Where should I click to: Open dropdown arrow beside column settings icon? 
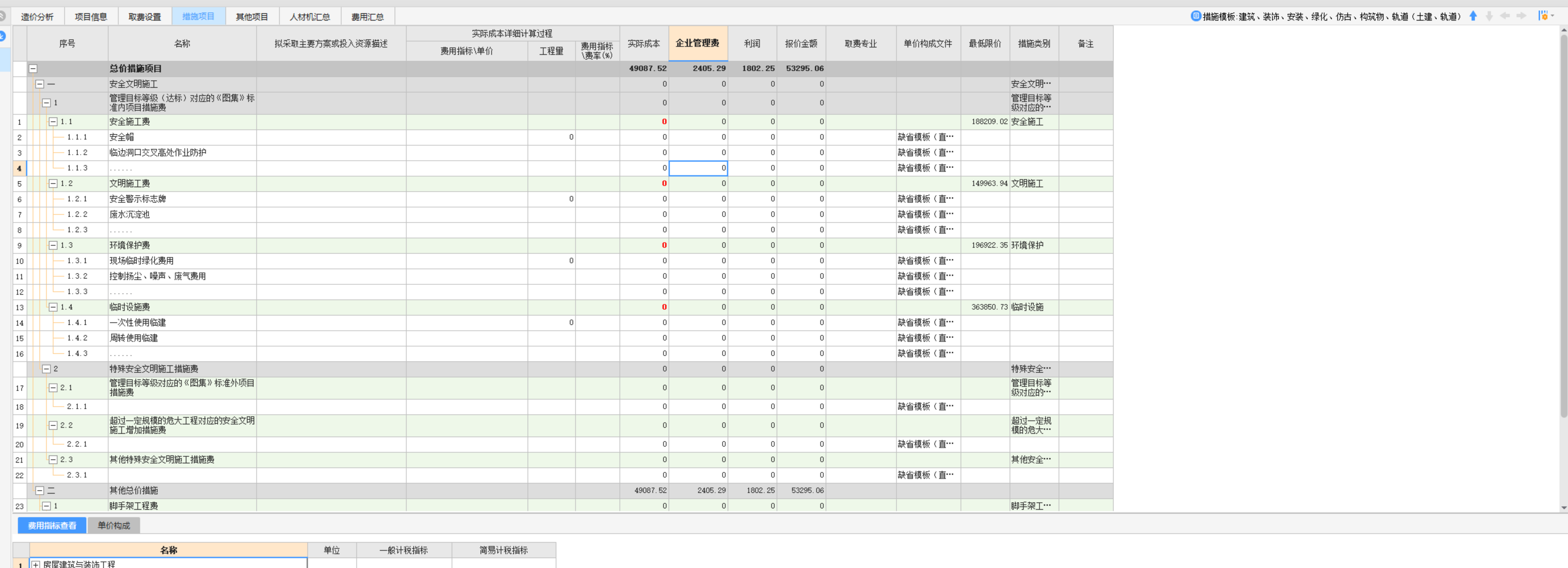[x=1553, y=16]
